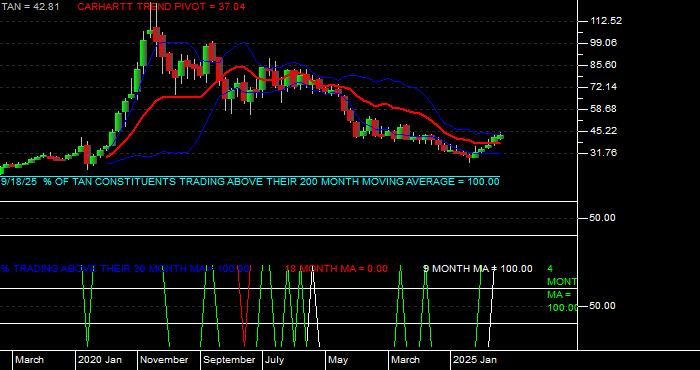Screen dimensions: 700x370
Task: Select the '2025 Jan' timeline label
Action: 475,360
